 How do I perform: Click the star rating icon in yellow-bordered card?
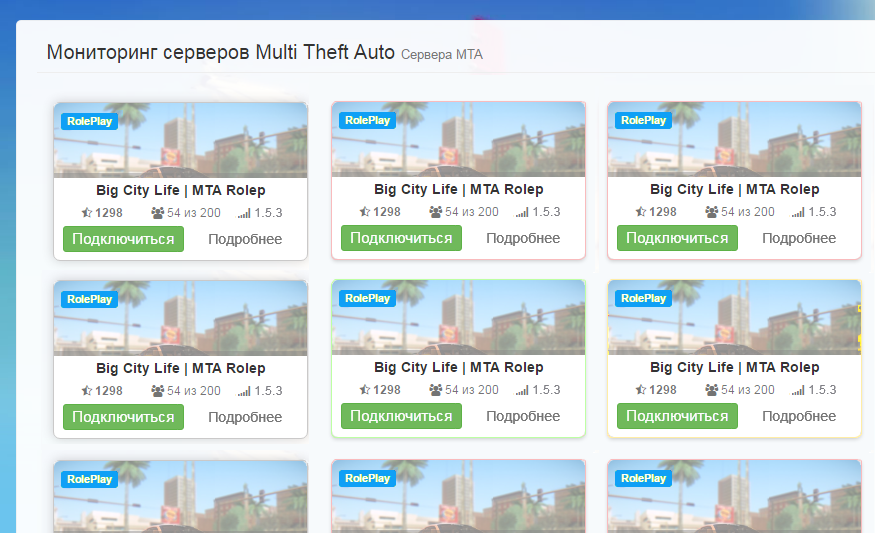[641, 390]
